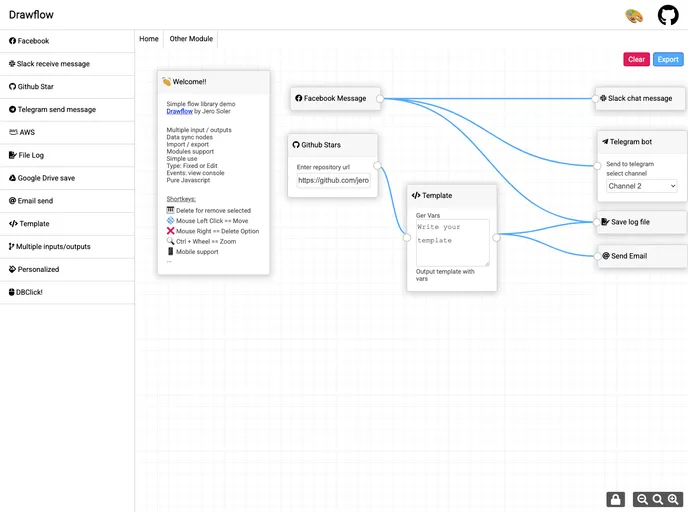Click the Telegram bot input connector

pos(597,166)
